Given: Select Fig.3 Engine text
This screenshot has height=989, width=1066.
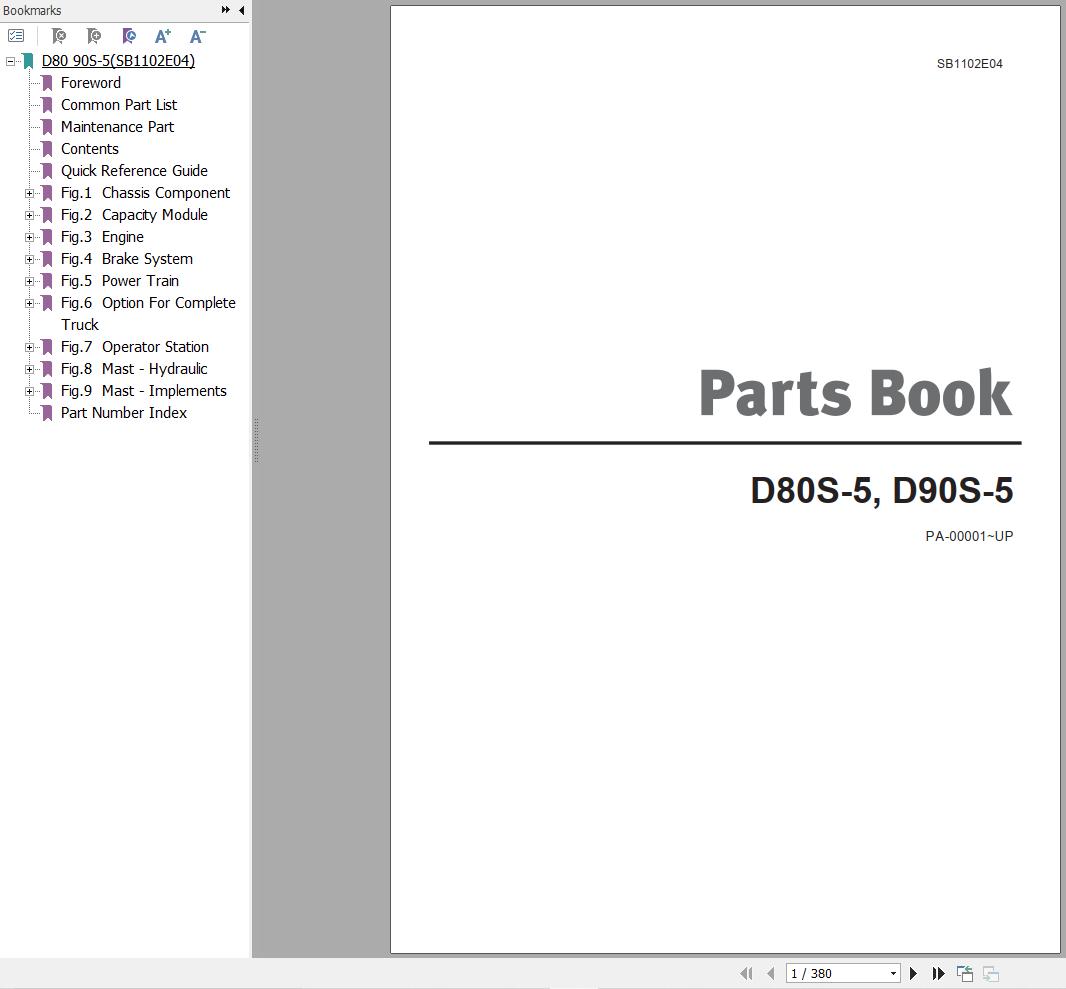Looking at the screenshot, I should (x=103, y=237).
